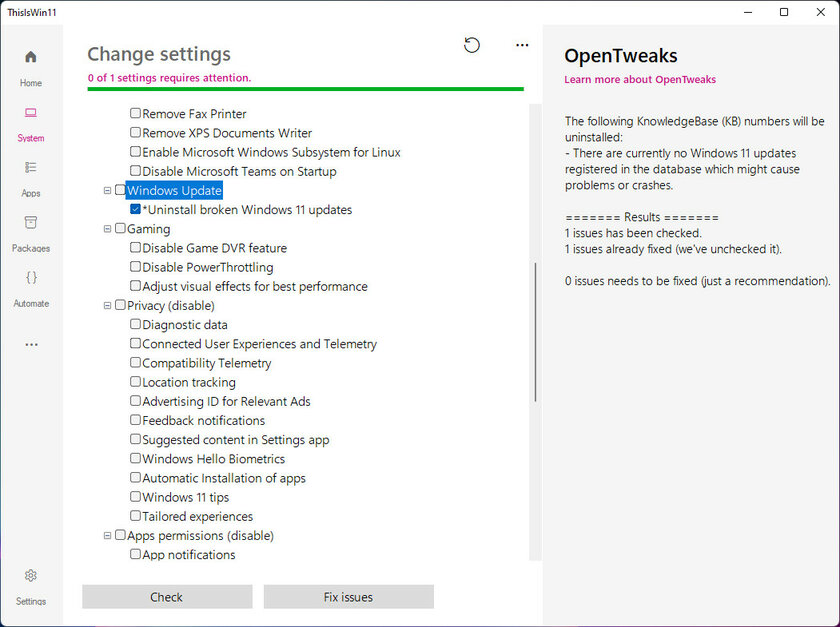Select the Apps permissions (disable) tree item
840x627 pixels.
click(x=200, y=535)
